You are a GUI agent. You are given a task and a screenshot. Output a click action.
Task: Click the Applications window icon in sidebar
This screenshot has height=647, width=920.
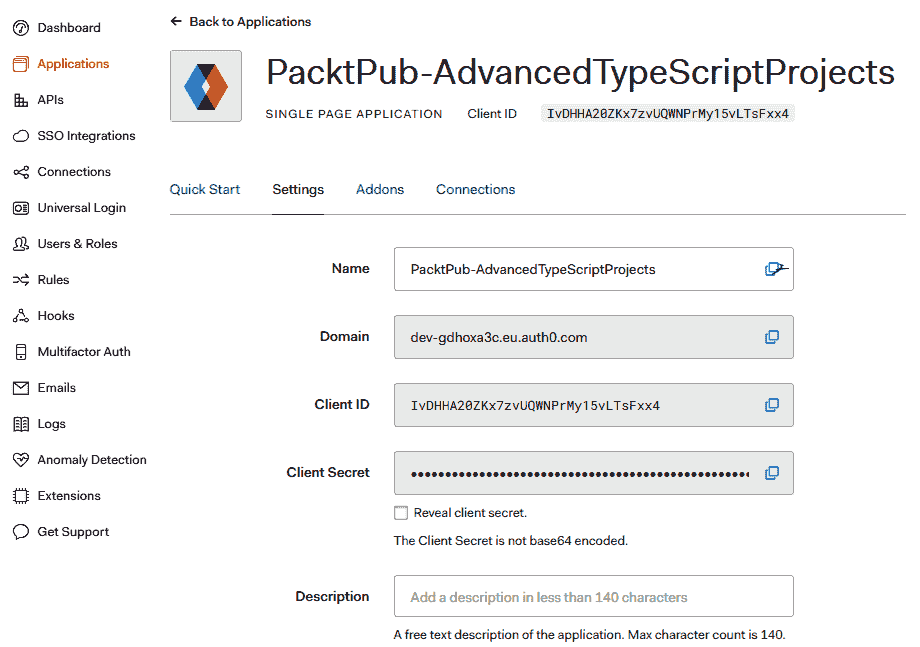[21, 64]
